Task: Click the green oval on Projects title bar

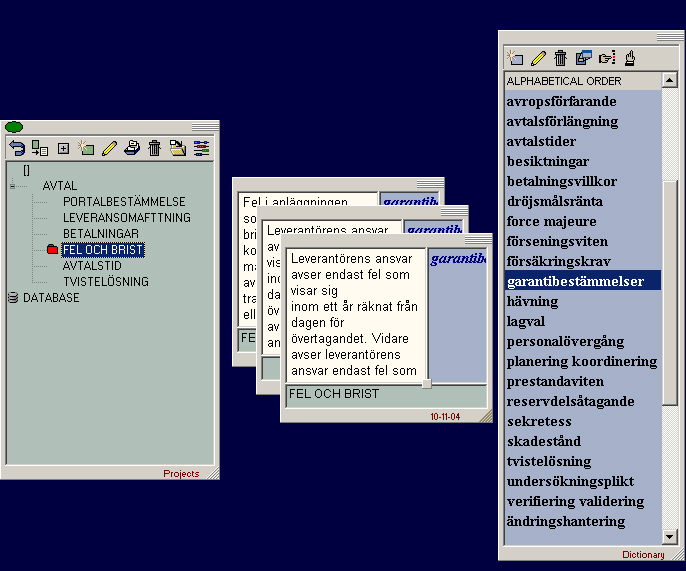Action: point(14,127)
